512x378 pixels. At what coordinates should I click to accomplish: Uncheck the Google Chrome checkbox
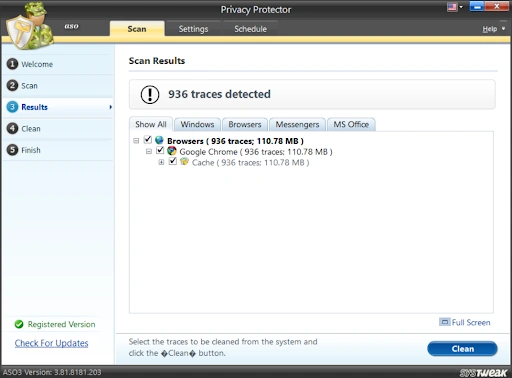click(x=160, y=150)
